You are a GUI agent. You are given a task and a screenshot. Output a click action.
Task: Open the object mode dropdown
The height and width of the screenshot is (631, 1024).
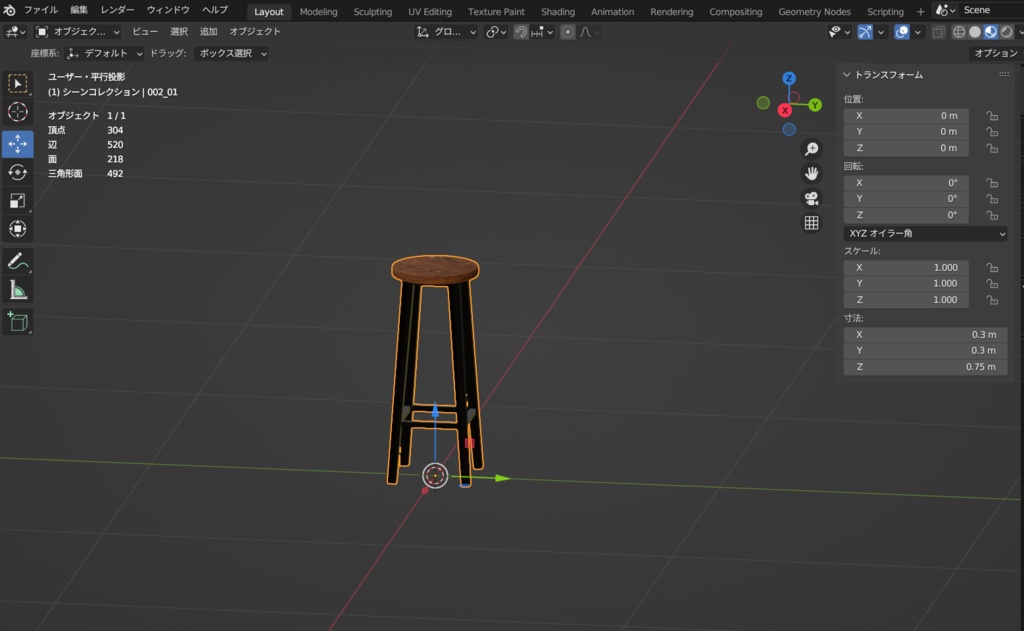[x=78, y=32]
